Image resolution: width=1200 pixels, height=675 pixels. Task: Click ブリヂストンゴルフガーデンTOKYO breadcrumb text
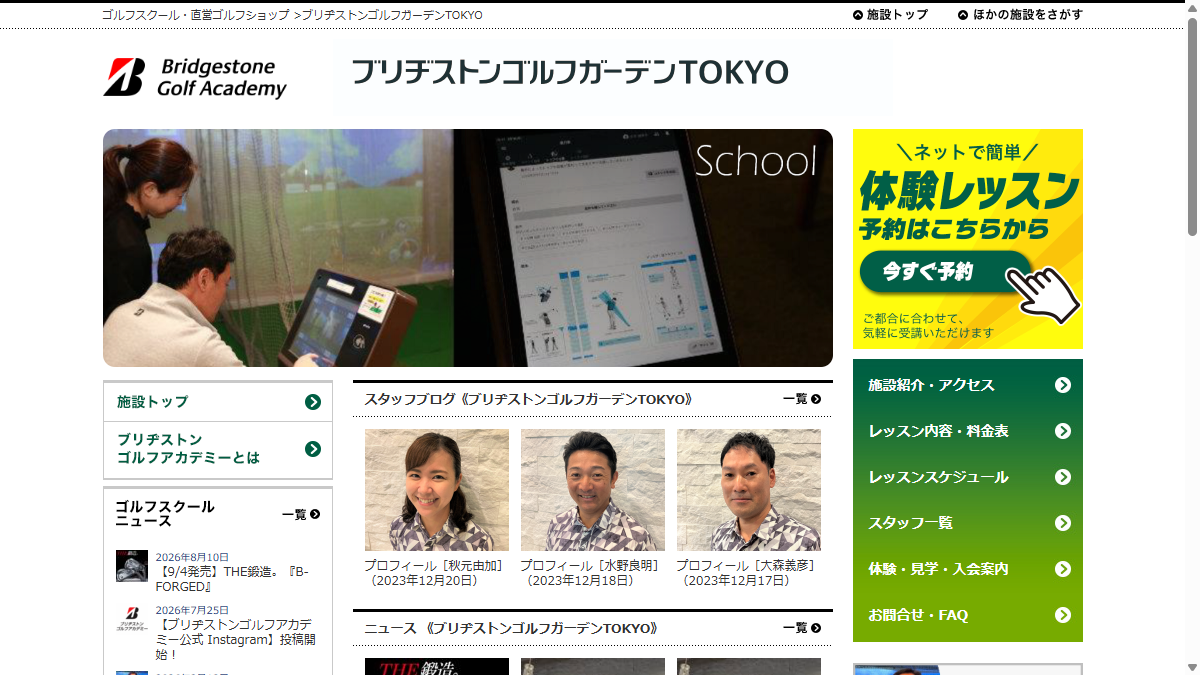391,15
